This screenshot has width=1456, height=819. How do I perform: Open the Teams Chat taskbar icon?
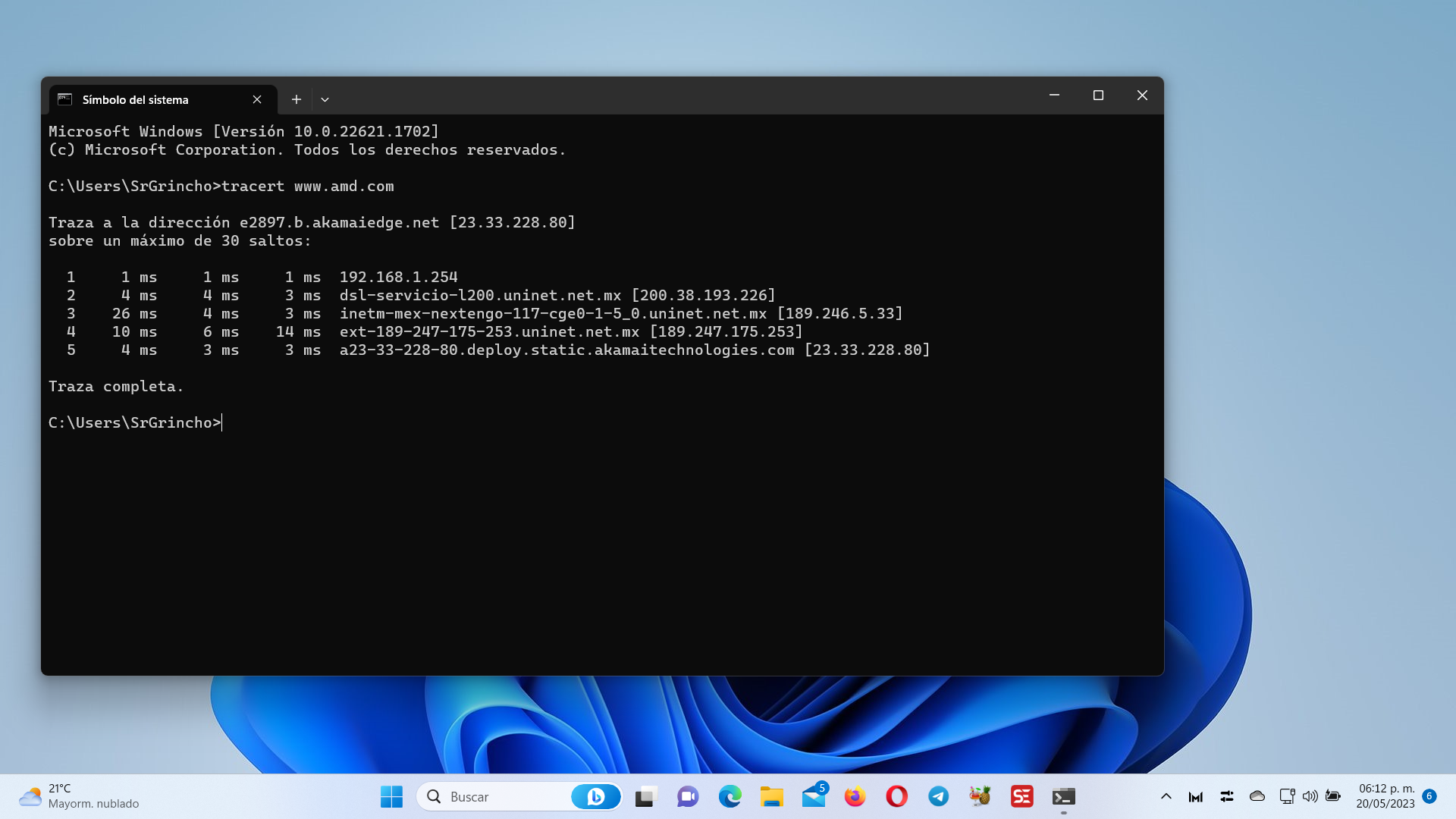[687, 796]
